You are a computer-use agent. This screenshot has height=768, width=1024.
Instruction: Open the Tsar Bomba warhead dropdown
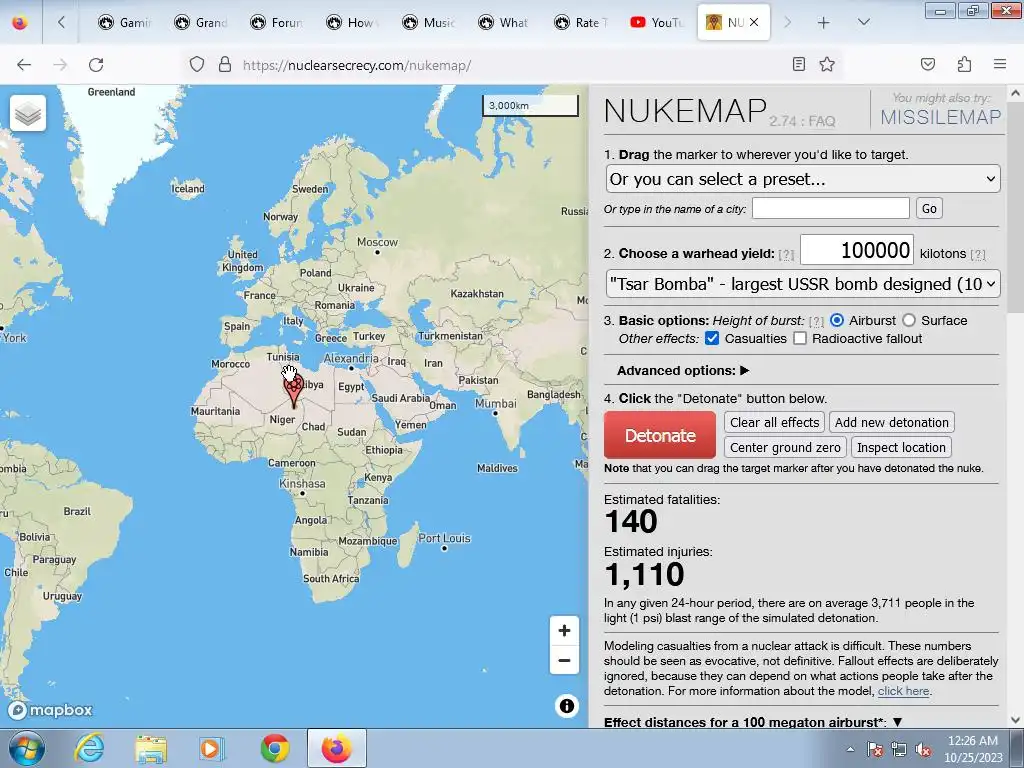[803, 284]
